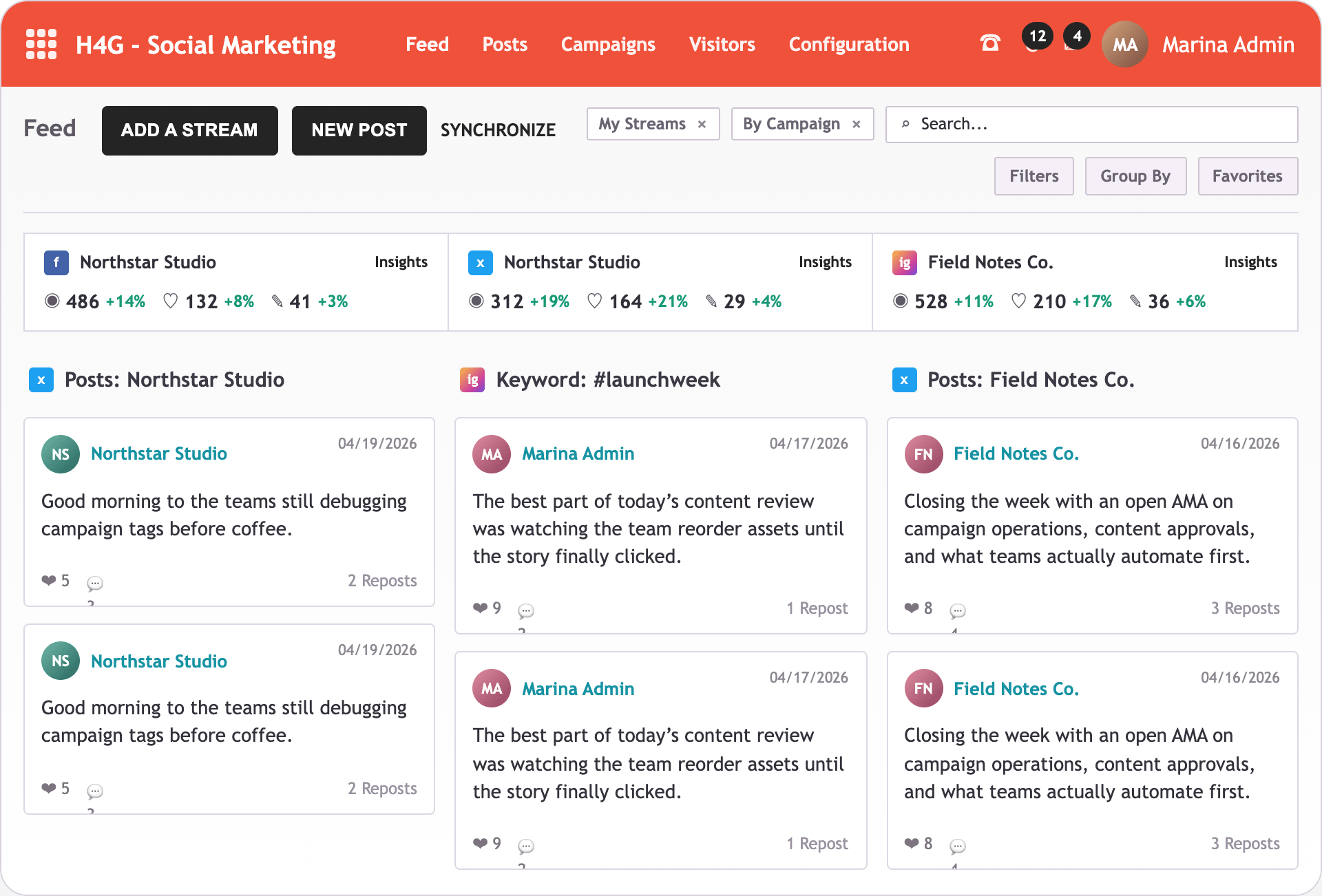Open the apps grid menu icon
This screenshot has width=1322, height=896.
click(41, 44)
